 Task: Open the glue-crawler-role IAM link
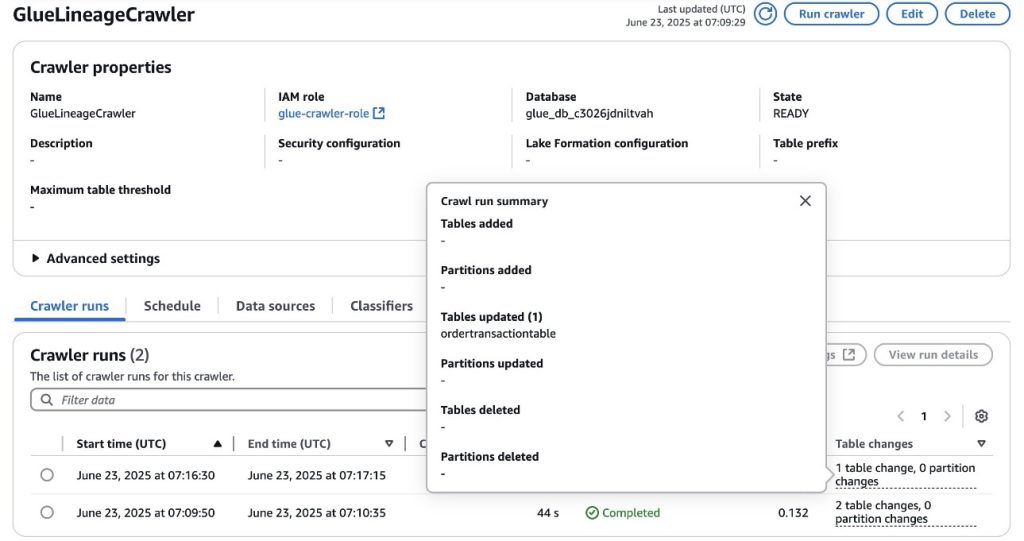point(323,113)
